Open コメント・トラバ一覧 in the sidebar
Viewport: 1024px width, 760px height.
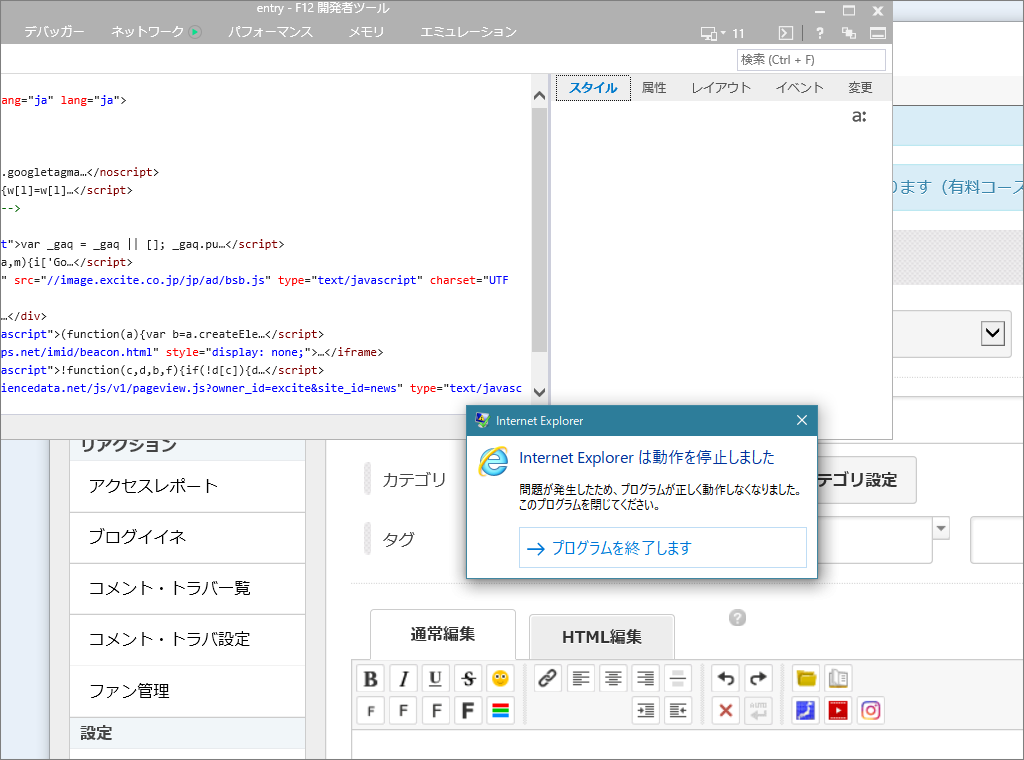(187, 588)
